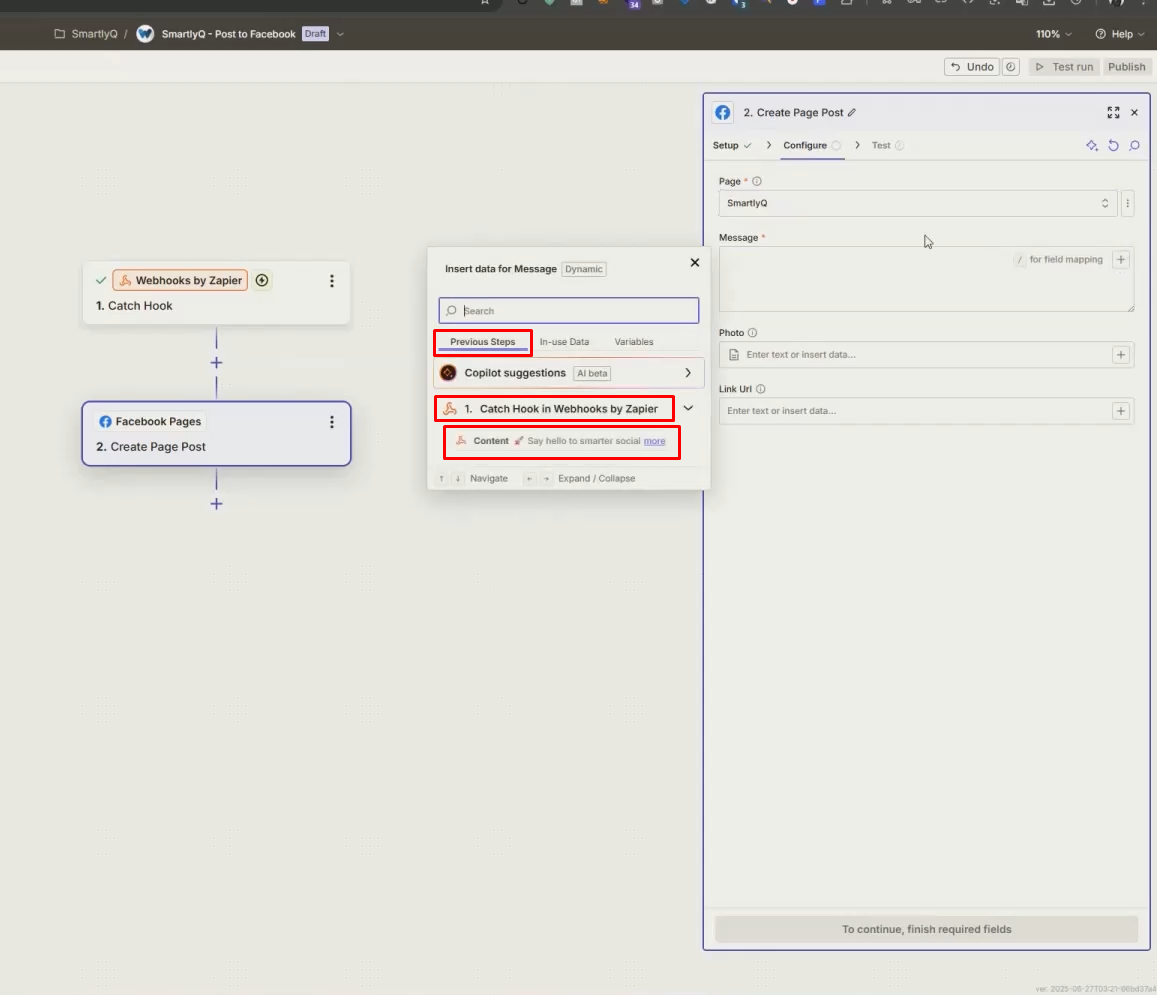Go to the Setup tab
Image resolution: width=1157 pixels, height=995 pixels.
tap(732, 145)
